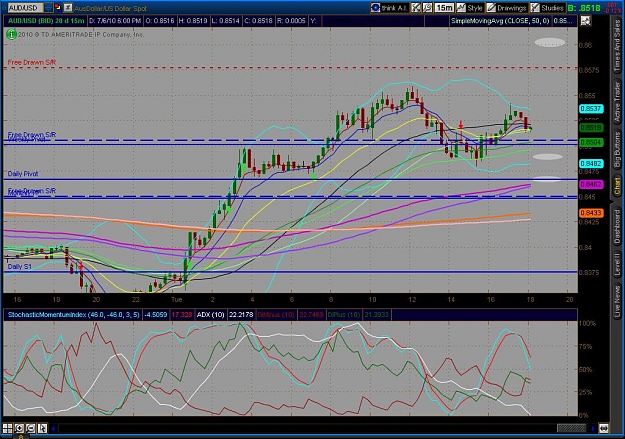Open the Times And Sales side tab

point(617,45)
